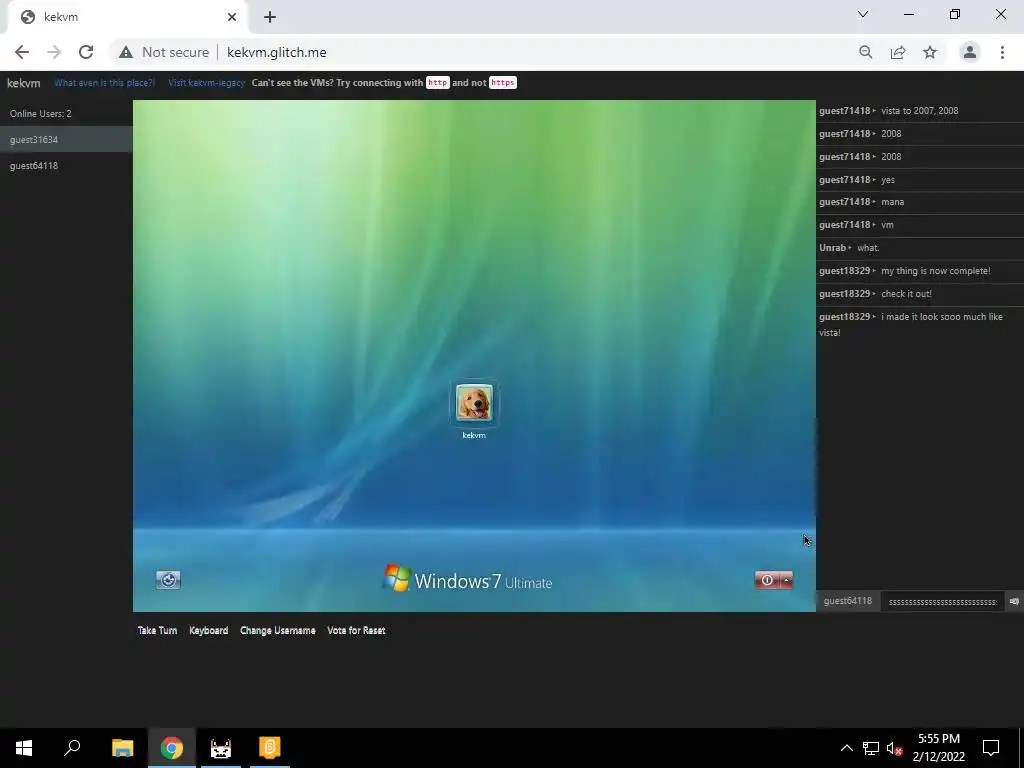This screenshot has width=1024, height=768.
Task: Open the tab search chevron
Action: click(x=863, y=14)
